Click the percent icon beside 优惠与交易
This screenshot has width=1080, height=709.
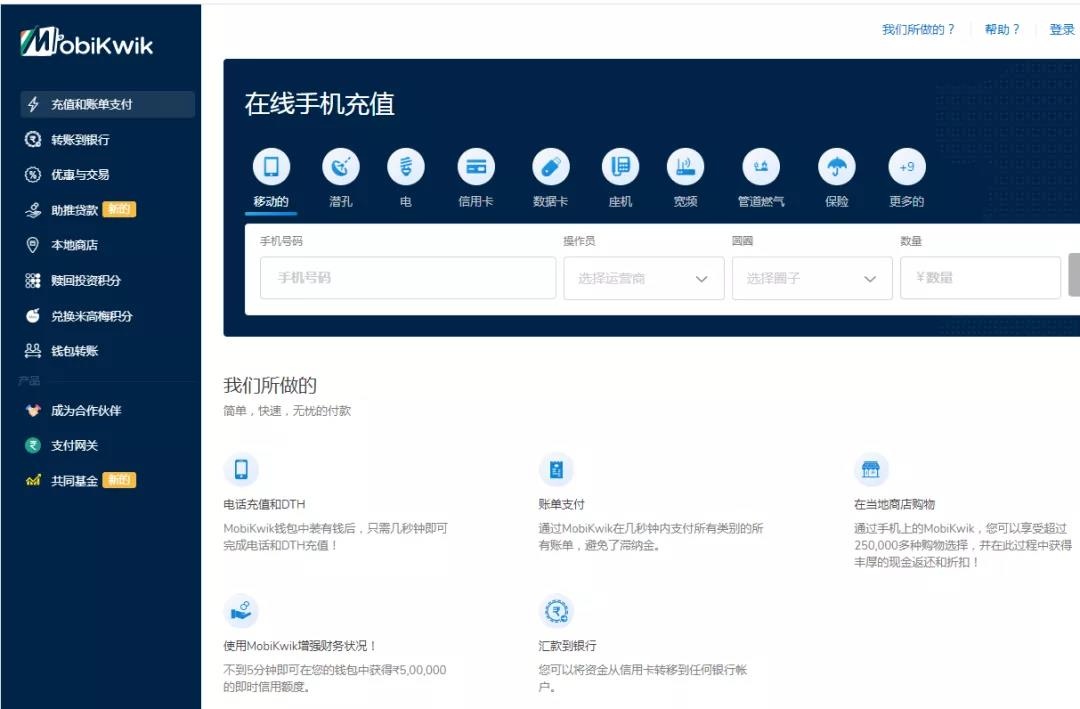33,174
